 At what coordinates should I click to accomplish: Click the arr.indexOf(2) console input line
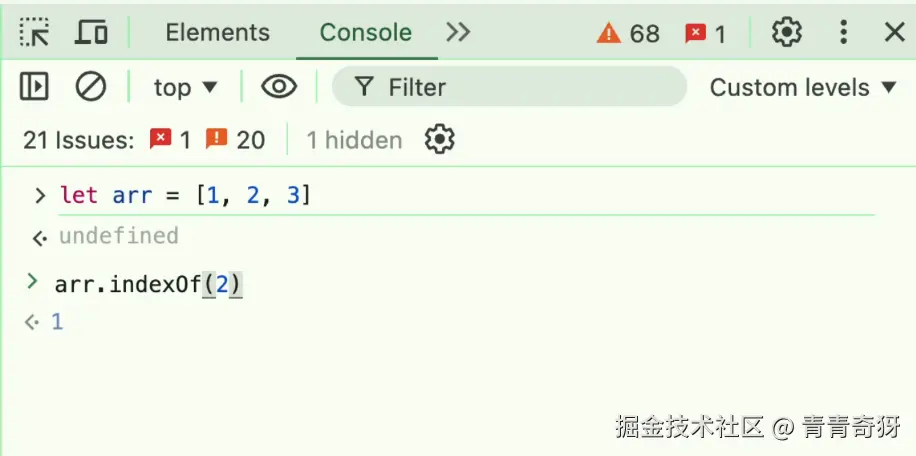coord(148,285)
